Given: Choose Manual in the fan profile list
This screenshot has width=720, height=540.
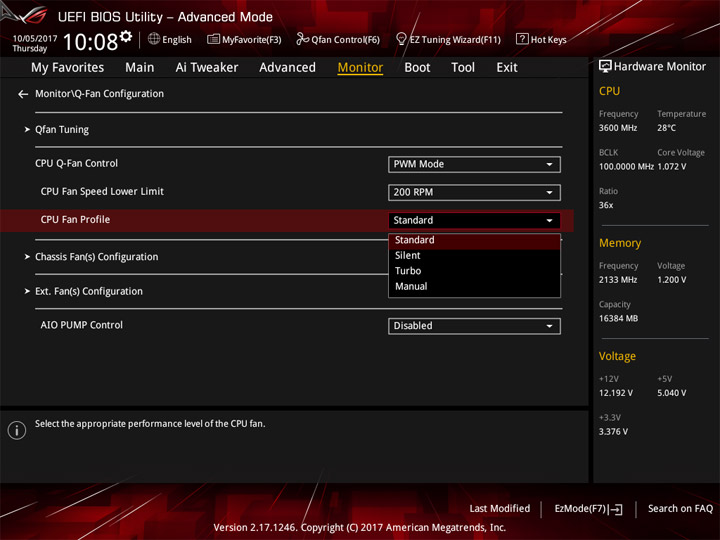Looking at the screenshot, I should point(474,287).
